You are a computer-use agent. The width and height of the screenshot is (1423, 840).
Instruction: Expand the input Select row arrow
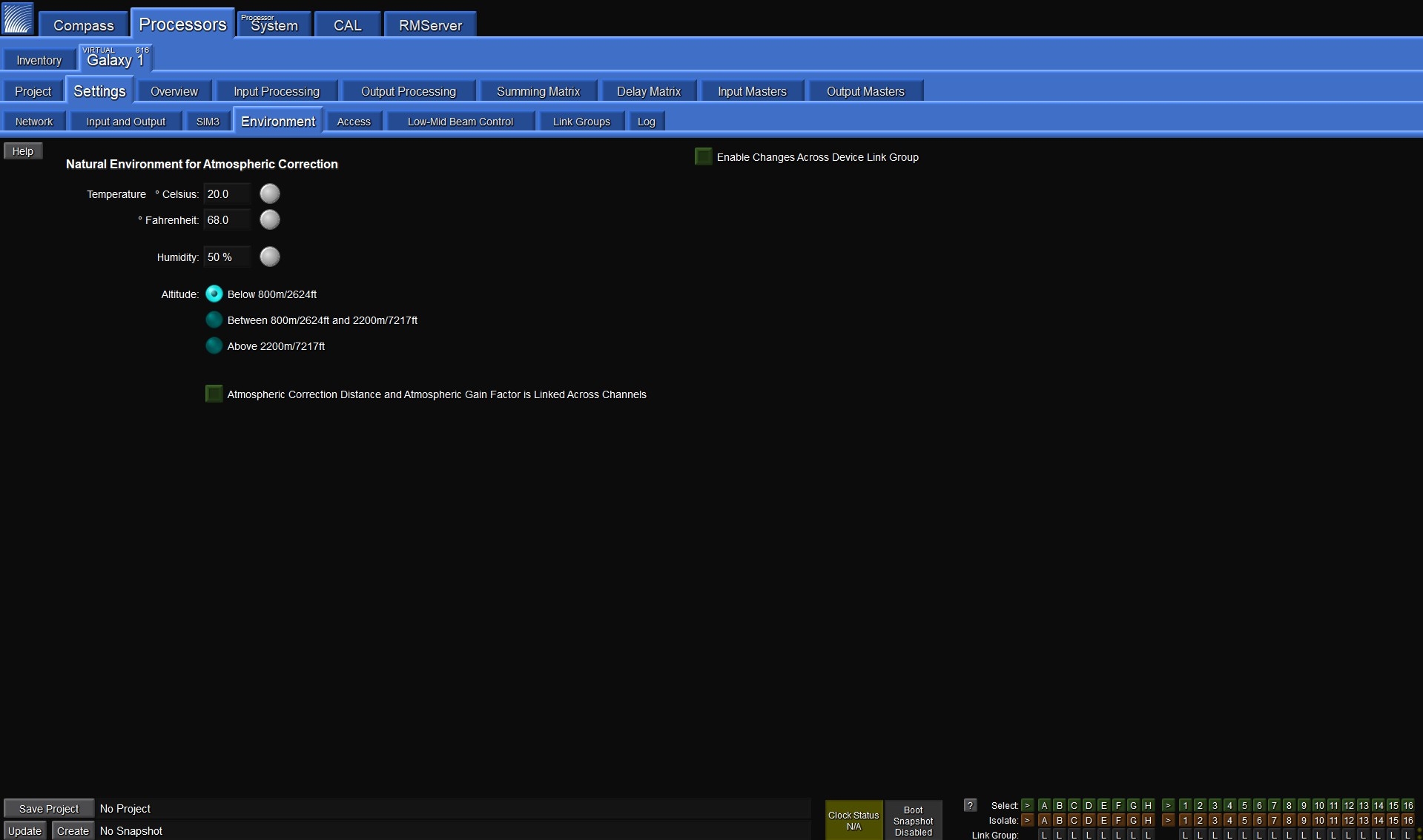point(1027,805)
